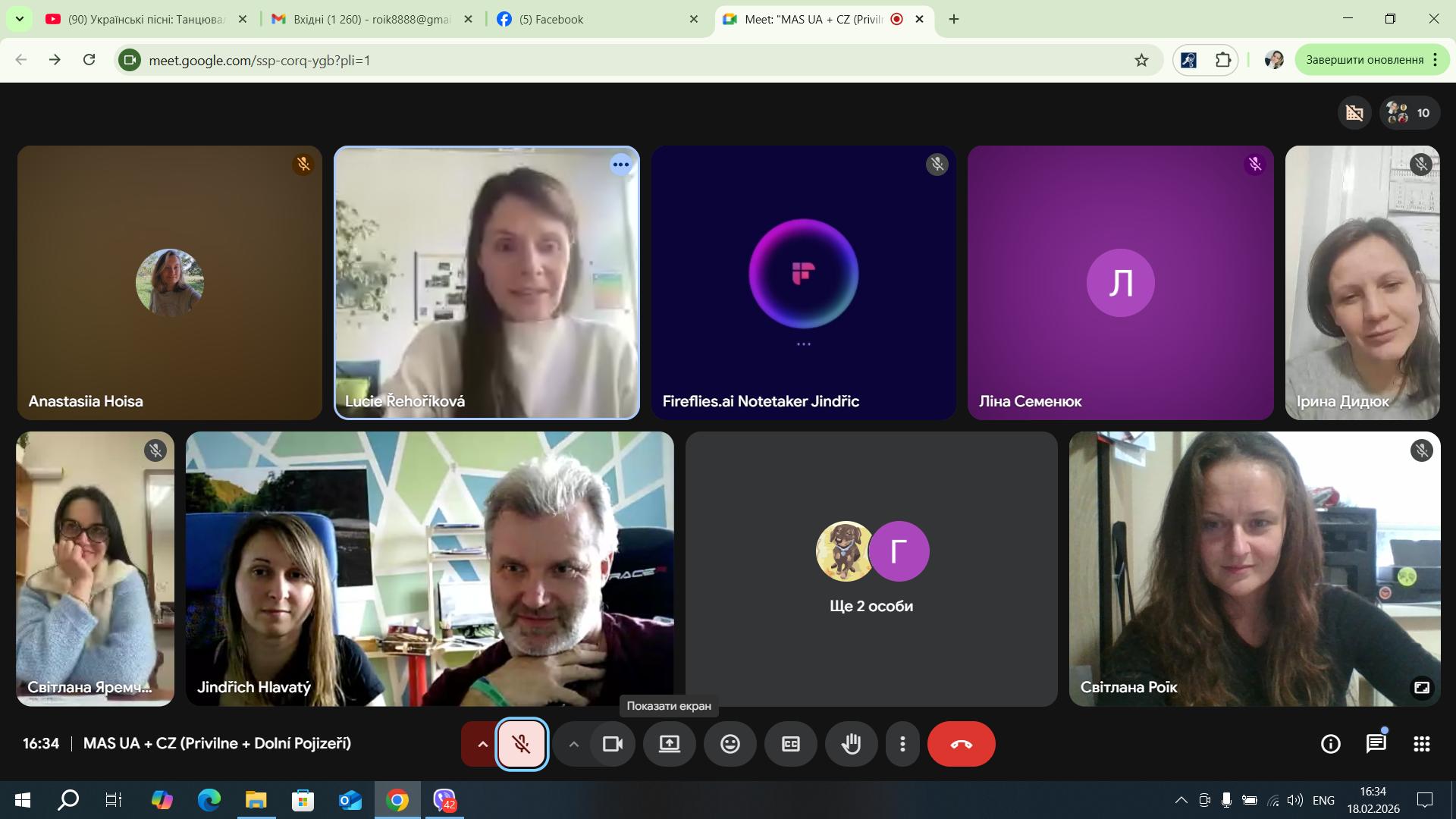Open the three-dot more options menu

click(902, 744)
